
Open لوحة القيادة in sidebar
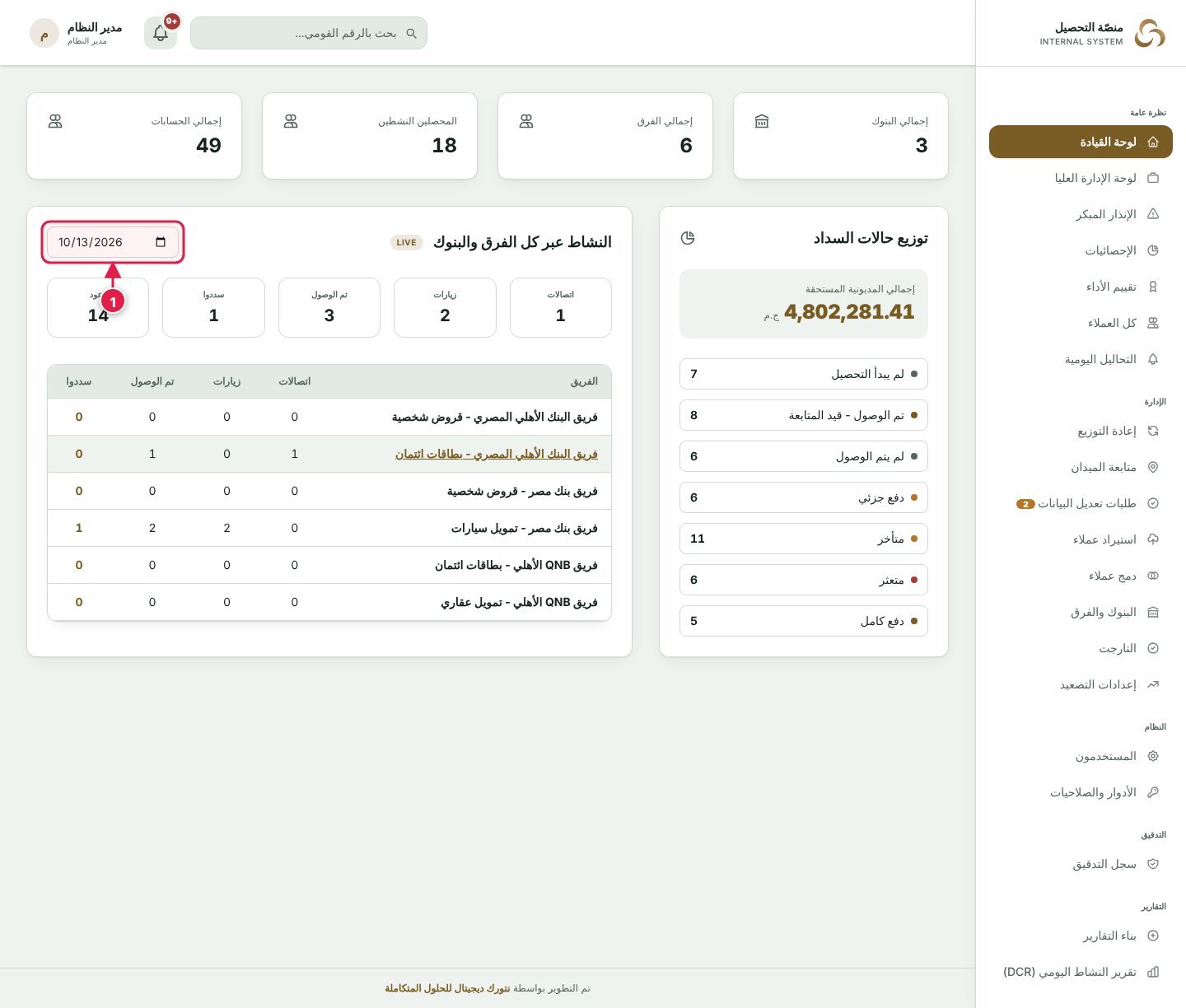(x=1081, y=142)
